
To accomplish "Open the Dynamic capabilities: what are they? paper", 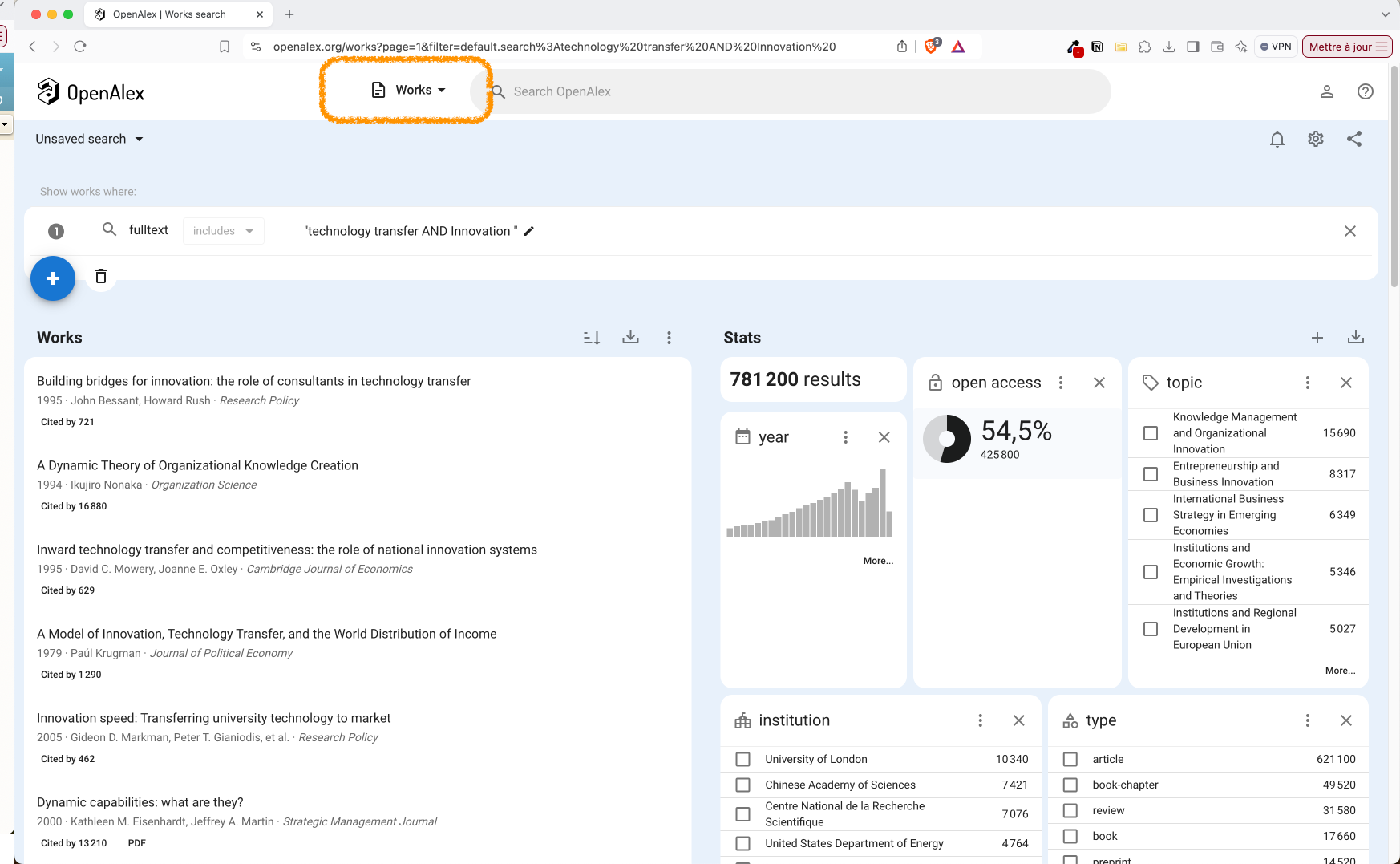I will 140,802.
